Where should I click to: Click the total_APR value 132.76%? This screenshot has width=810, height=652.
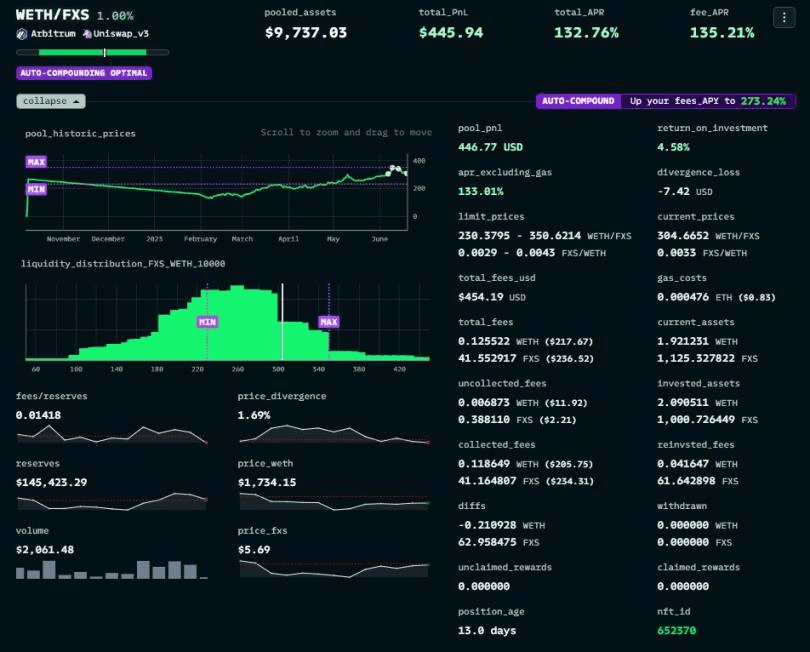[x=586, y=33]
